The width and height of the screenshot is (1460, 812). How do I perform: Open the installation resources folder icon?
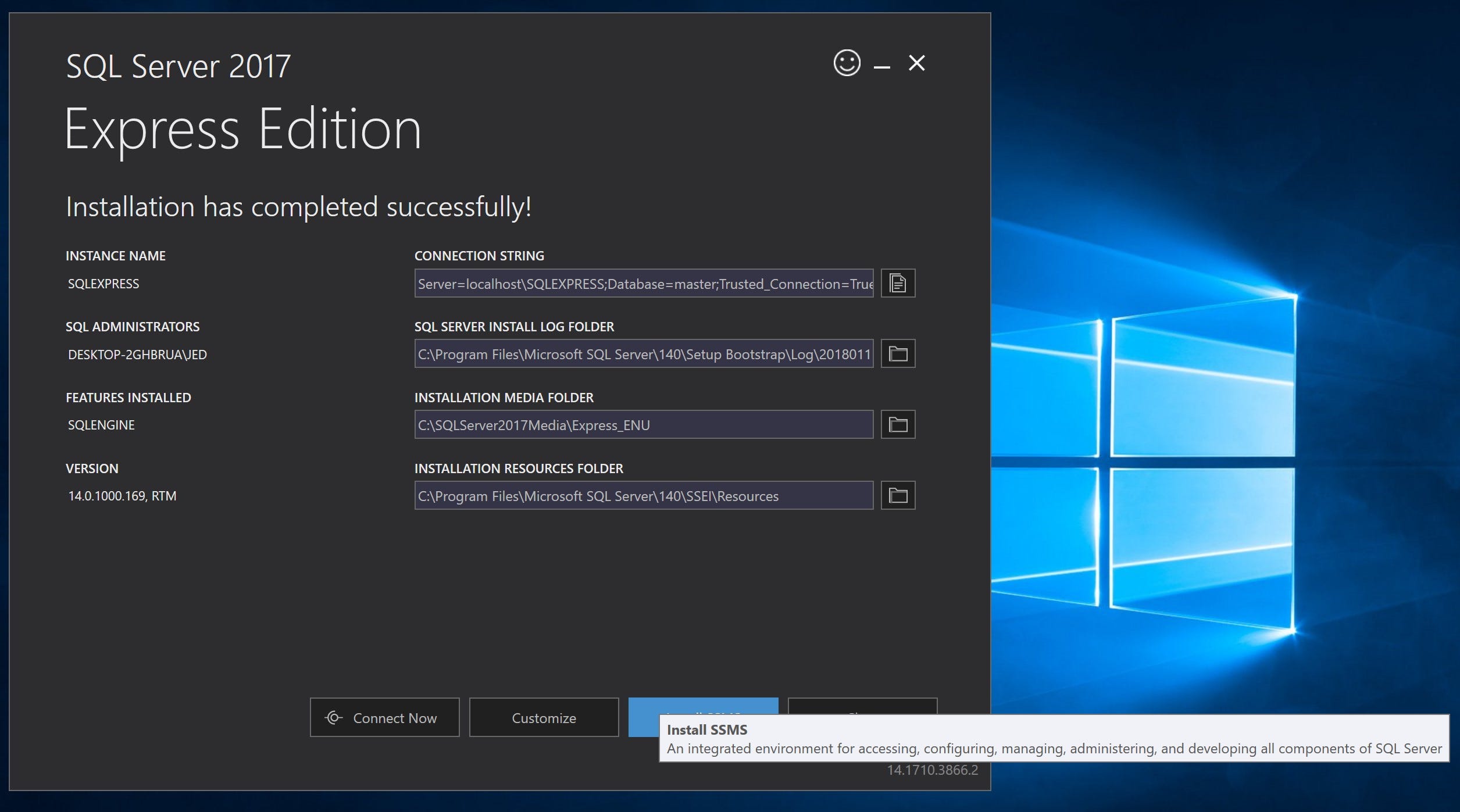click(x=898, y=496)
